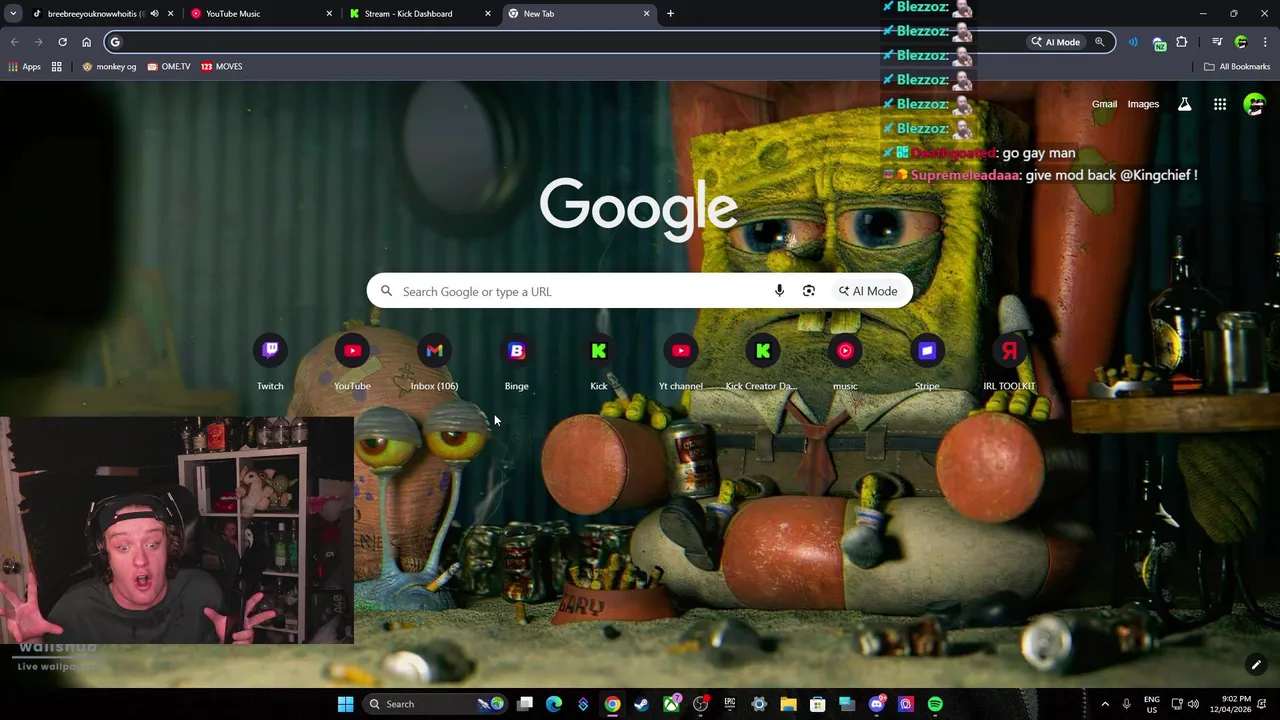
Task: Open the tab groups grid icon in bookmarks bar
Action: tap(57, 67)
